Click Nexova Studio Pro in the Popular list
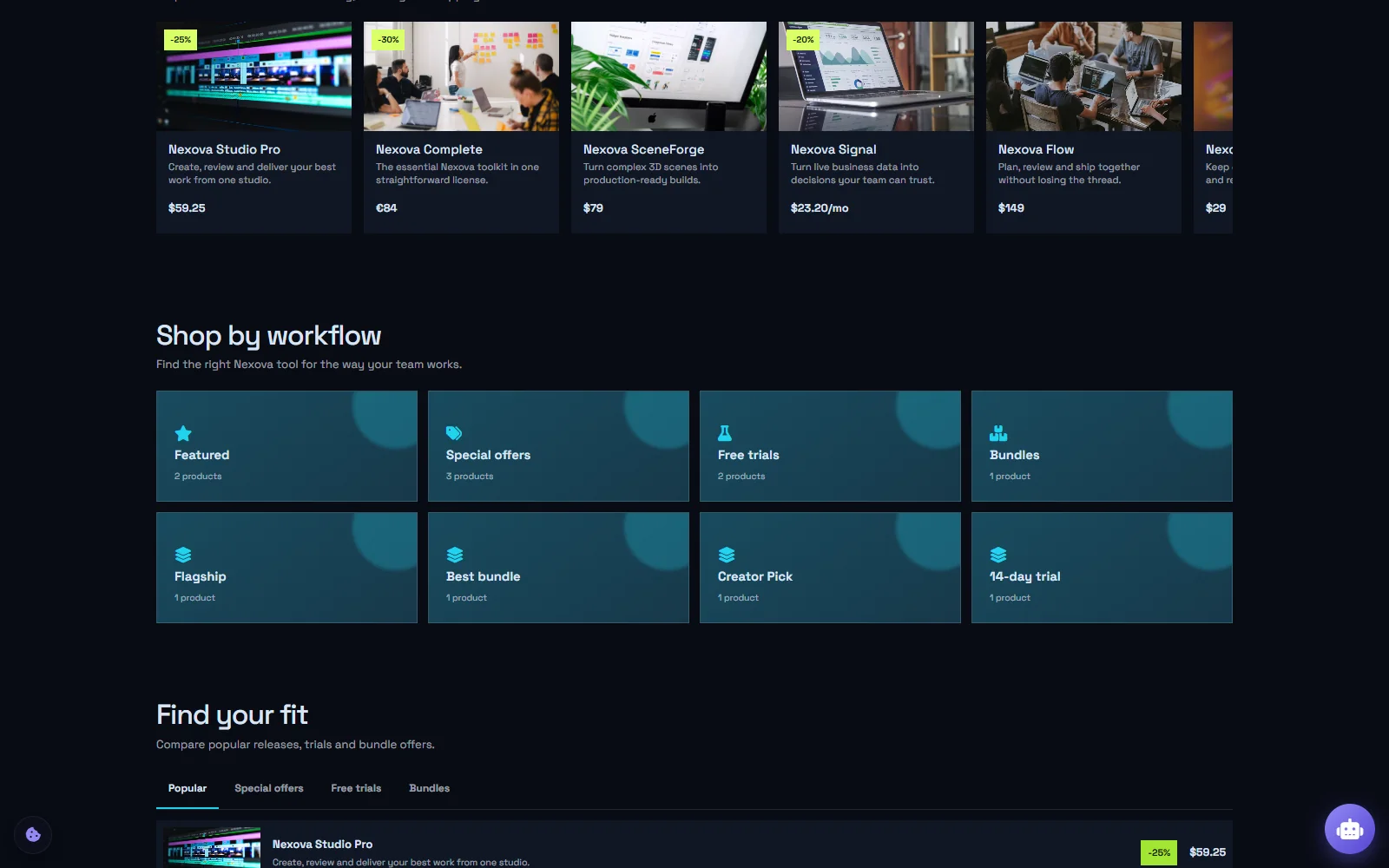 [322, 844]
